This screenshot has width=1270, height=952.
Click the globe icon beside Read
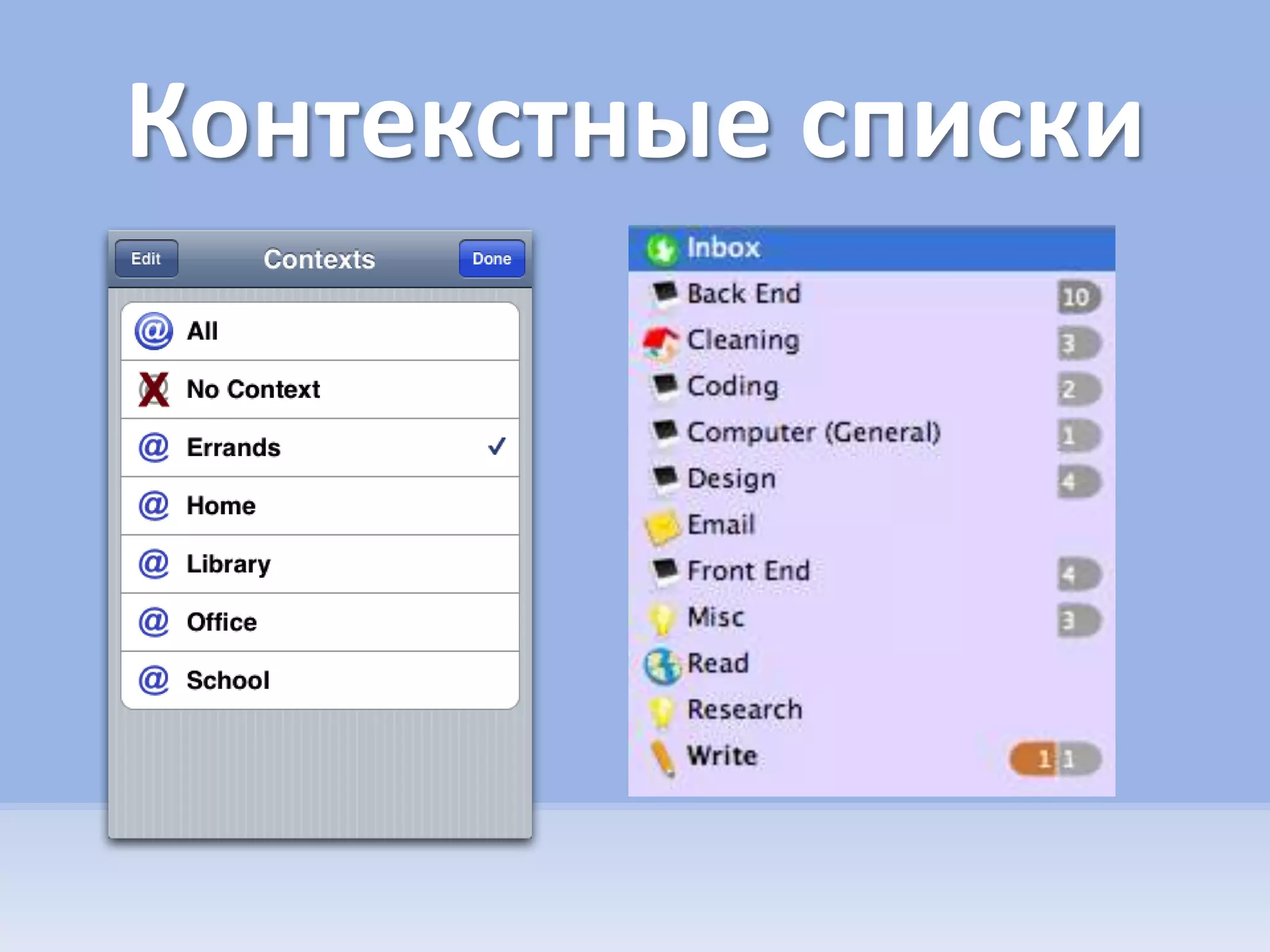(x=662, y=666)
